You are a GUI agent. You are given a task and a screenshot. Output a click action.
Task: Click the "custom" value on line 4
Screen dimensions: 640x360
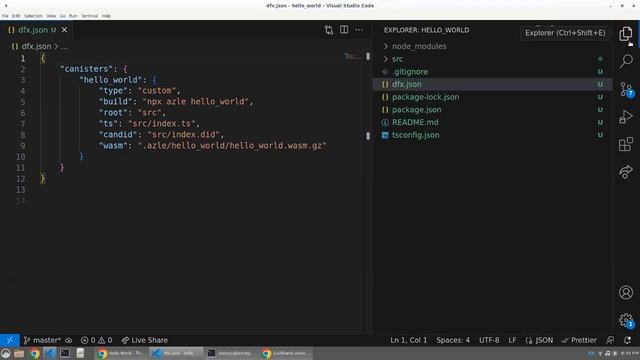(157, 91)
